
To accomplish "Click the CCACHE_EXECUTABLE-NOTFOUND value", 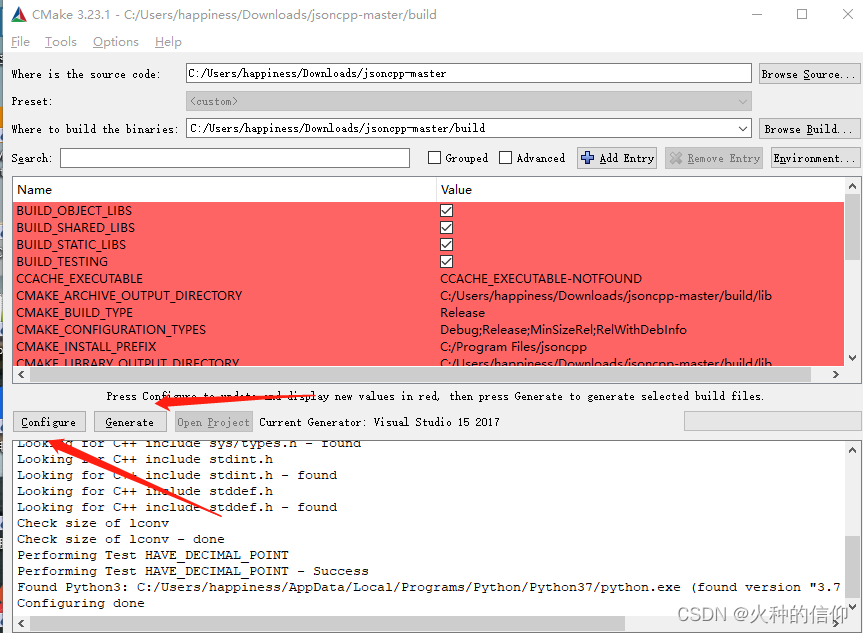I will tap(541, 279).
